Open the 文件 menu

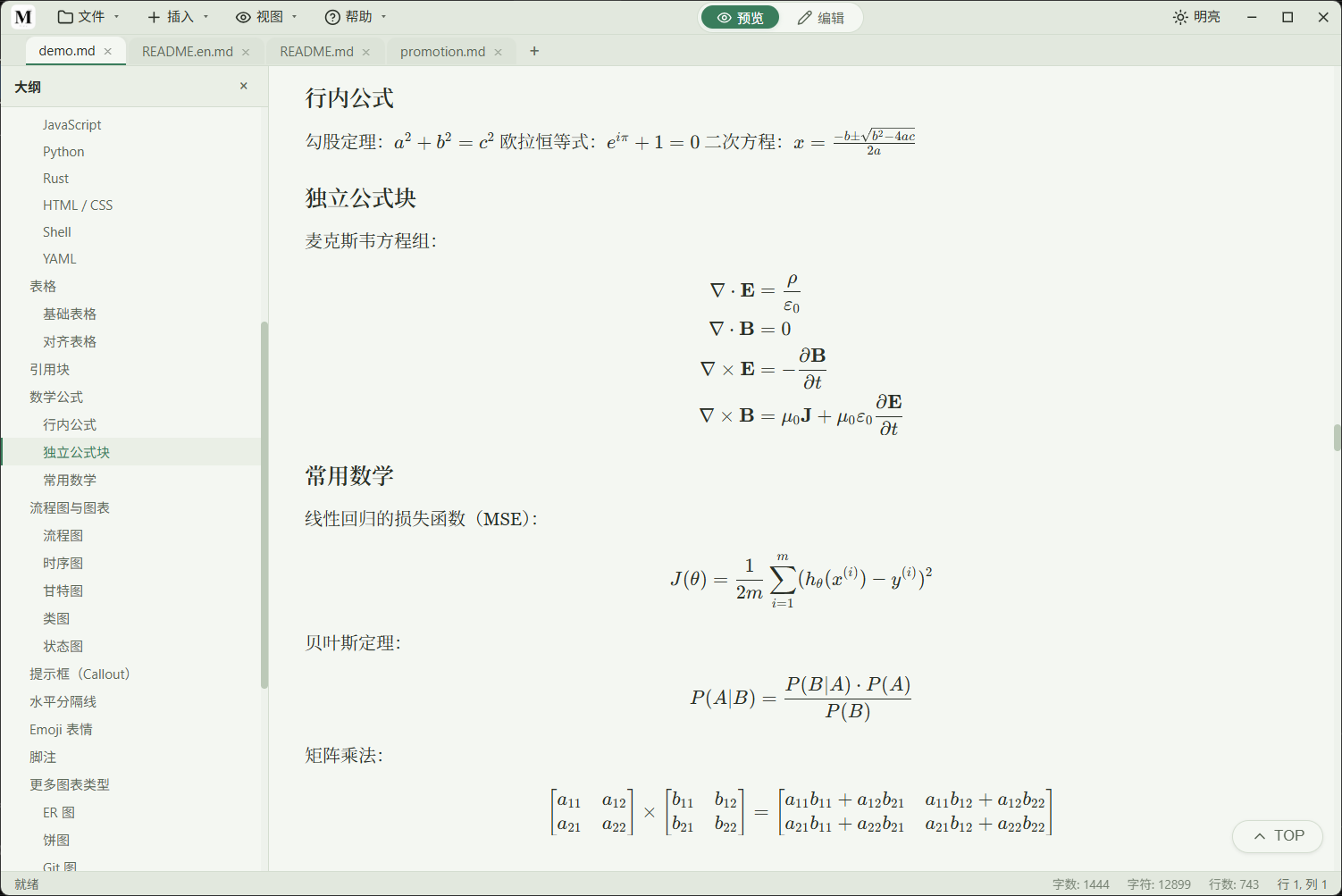pyautogui.click(x=88, y=17)
